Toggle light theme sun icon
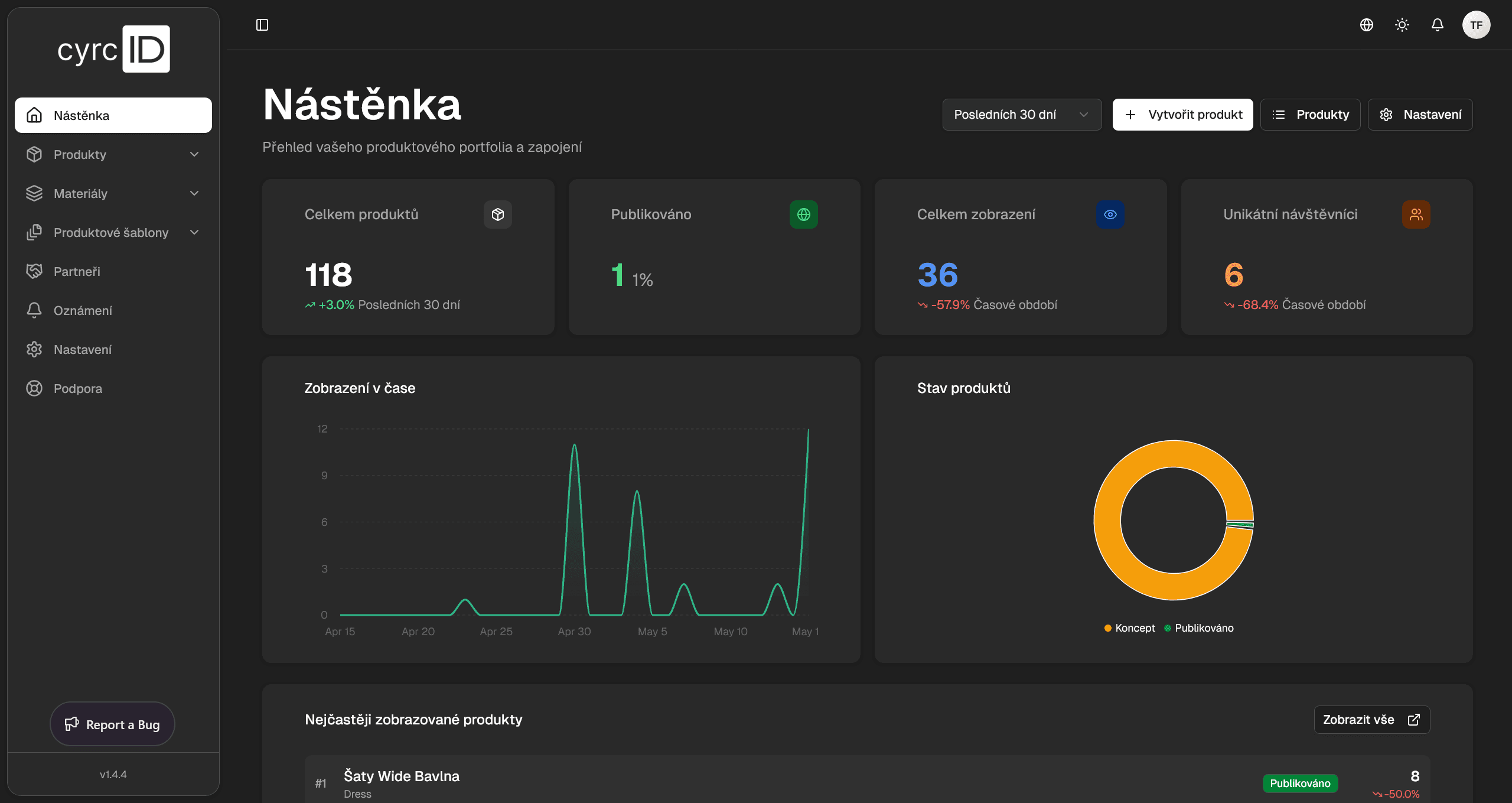This screenshot has height=803, width=1512. [1402, 25]
